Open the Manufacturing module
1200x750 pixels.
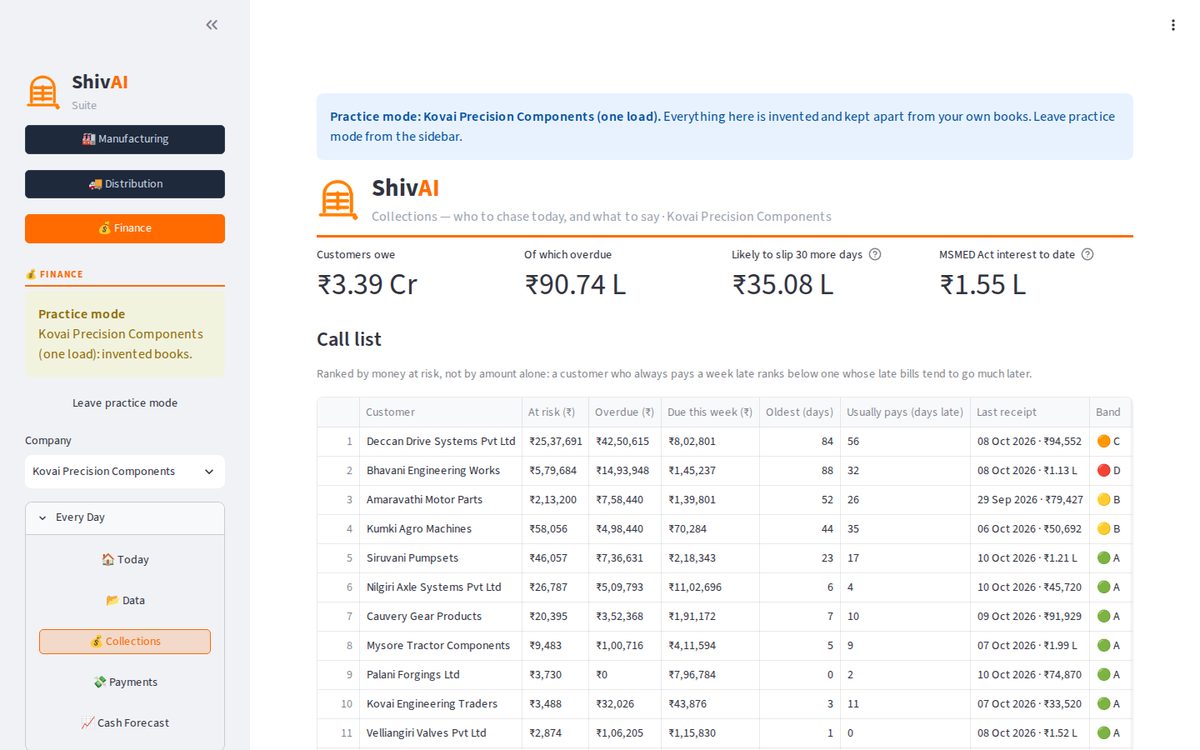[x=125, y=139]
